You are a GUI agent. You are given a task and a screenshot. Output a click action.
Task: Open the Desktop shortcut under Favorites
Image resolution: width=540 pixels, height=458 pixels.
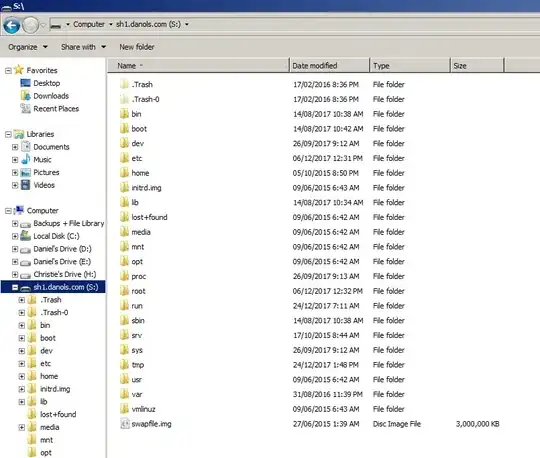pos(46,83)
